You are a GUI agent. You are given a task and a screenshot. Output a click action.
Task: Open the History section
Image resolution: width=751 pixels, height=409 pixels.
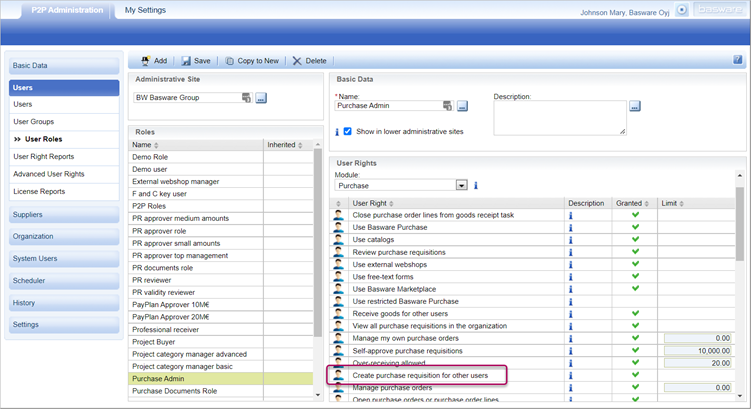64,303
